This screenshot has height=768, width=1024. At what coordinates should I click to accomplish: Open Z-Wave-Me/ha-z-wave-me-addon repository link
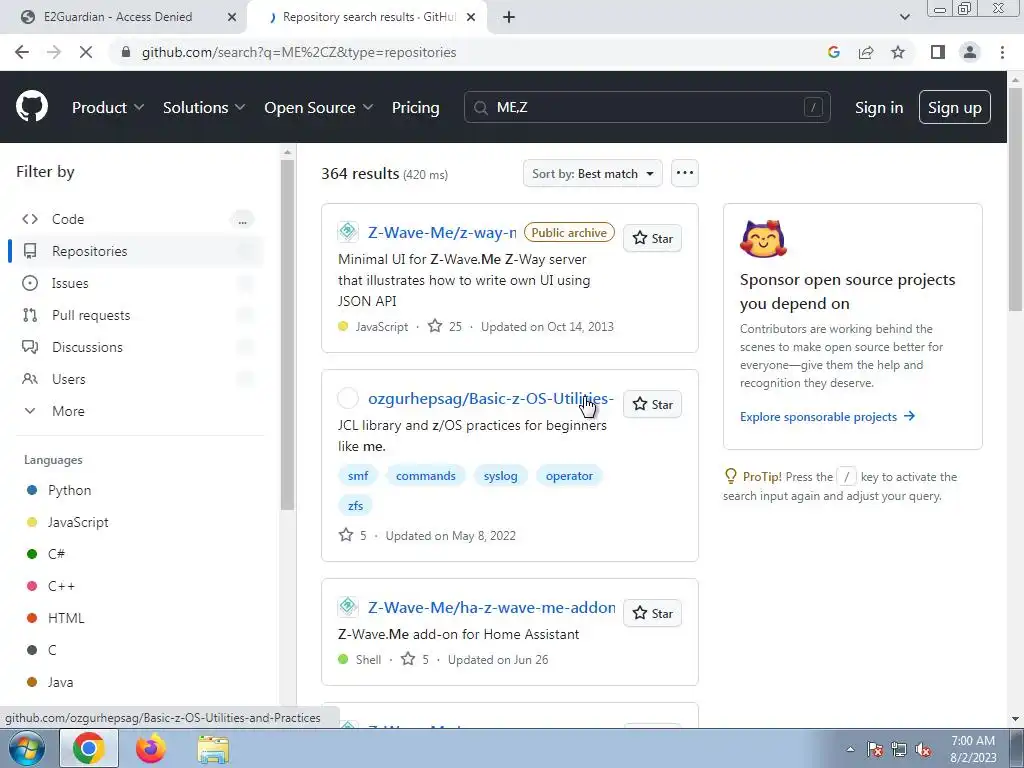coord(491,607)
